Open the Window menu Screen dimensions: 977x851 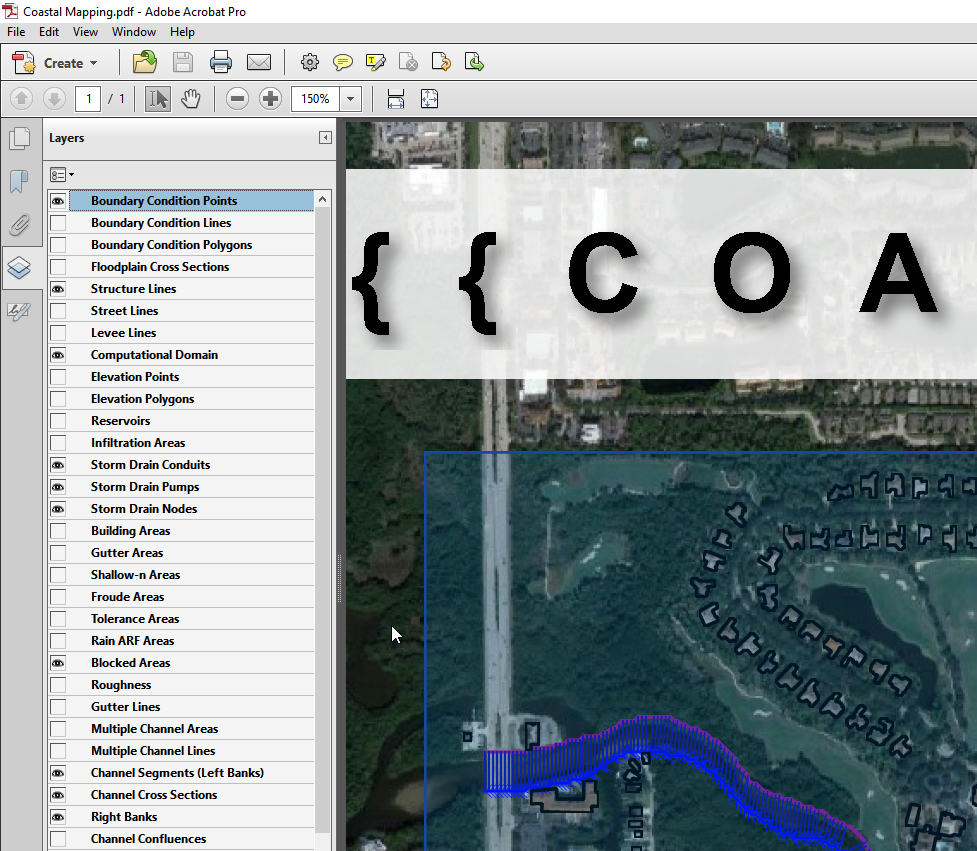tap(133, 32)
